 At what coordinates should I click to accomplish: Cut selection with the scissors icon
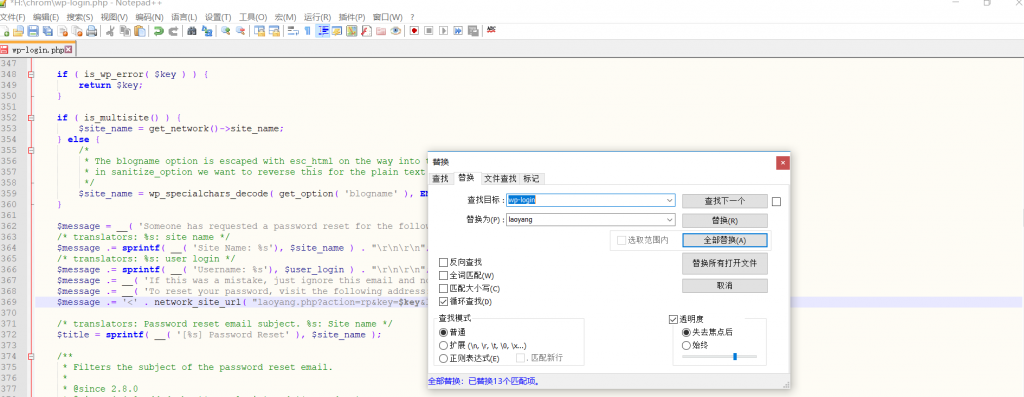coord(110,31)
